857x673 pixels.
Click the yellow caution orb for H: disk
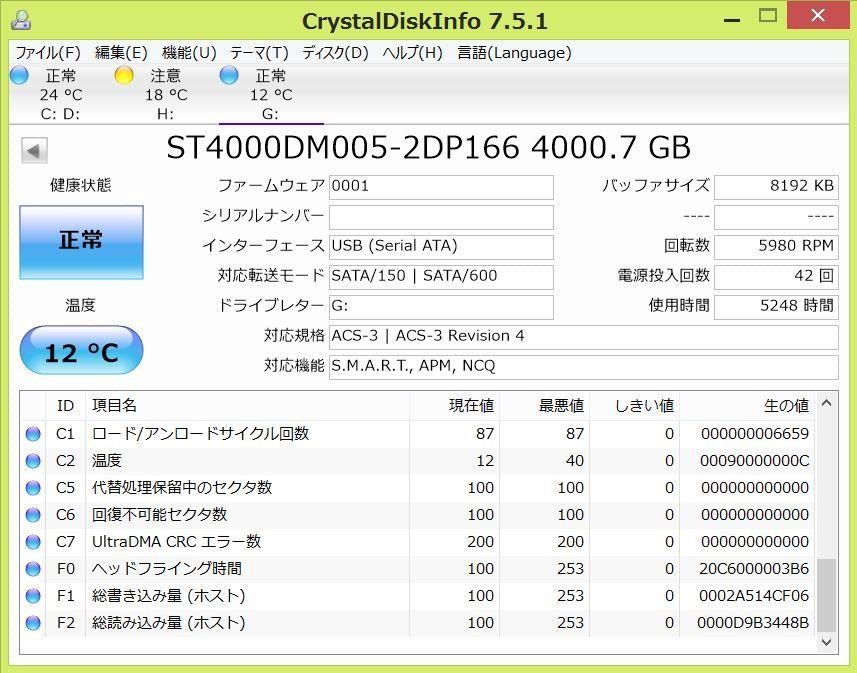(124, 75)
